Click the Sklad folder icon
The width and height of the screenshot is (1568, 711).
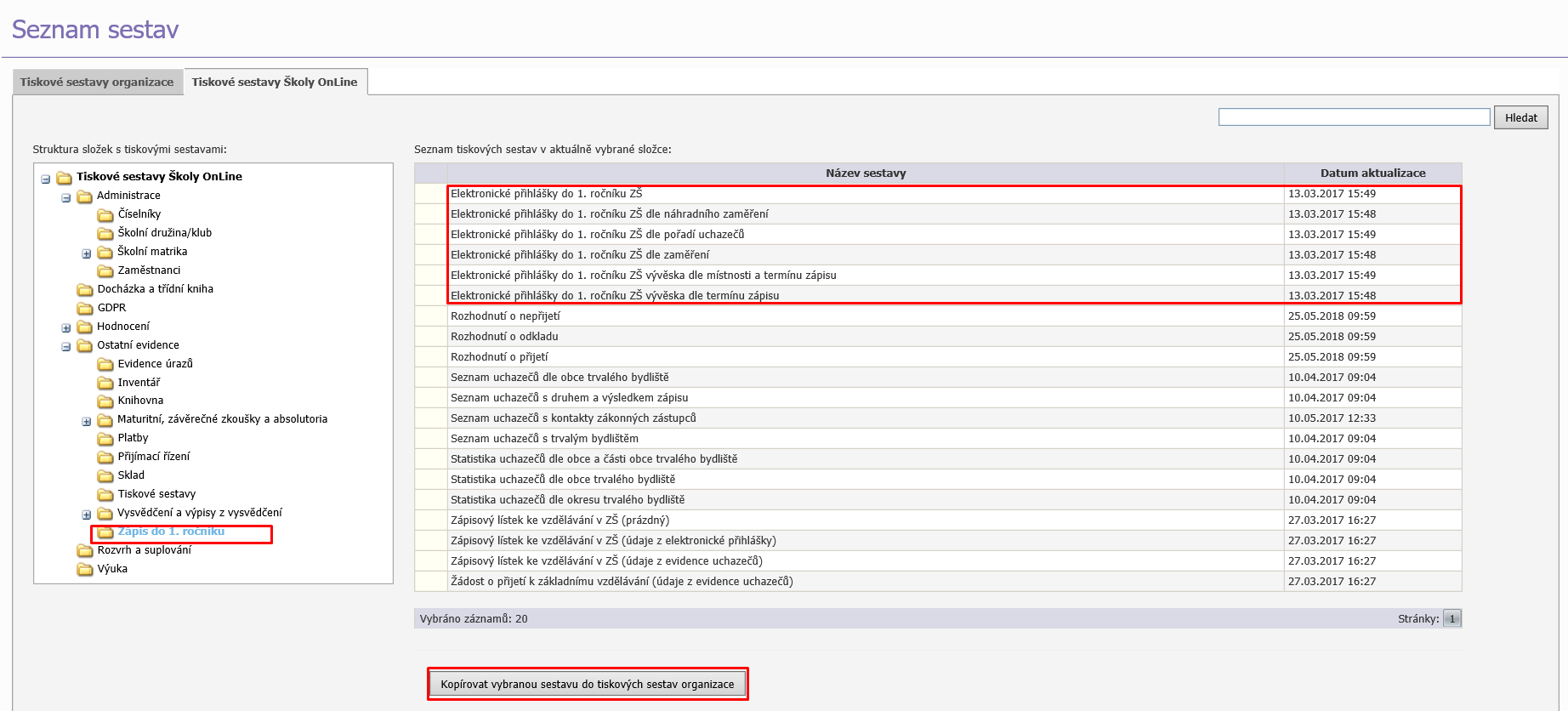tap(105, 475)
